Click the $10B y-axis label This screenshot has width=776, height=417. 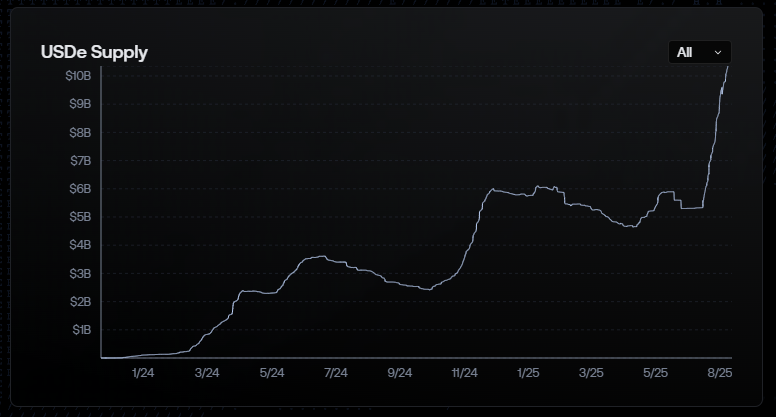point(79,76)
